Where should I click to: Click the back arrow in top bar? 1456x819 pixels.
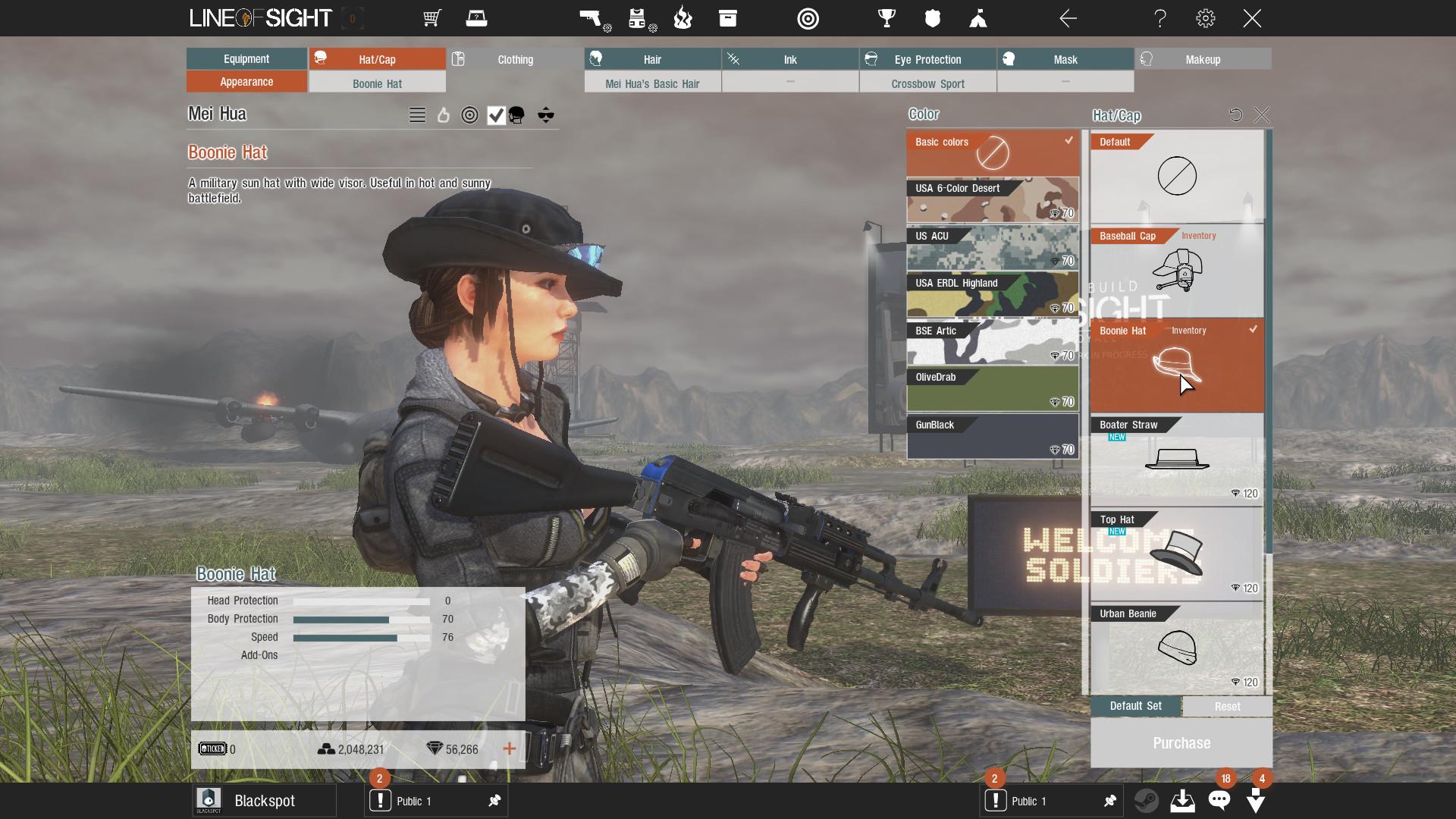click(1068, 18)
